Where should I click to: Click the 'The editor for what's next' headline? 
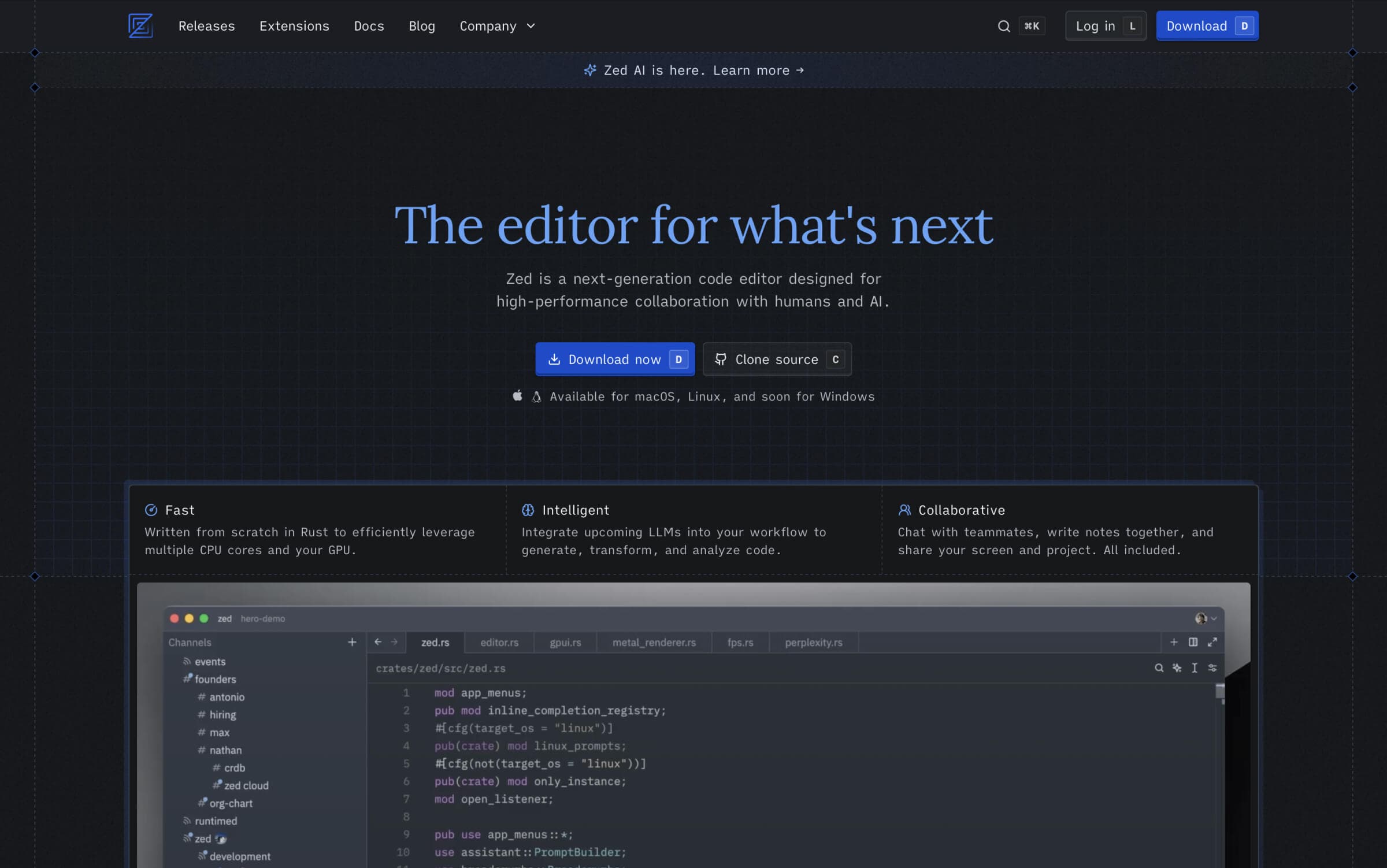point(693,225)
